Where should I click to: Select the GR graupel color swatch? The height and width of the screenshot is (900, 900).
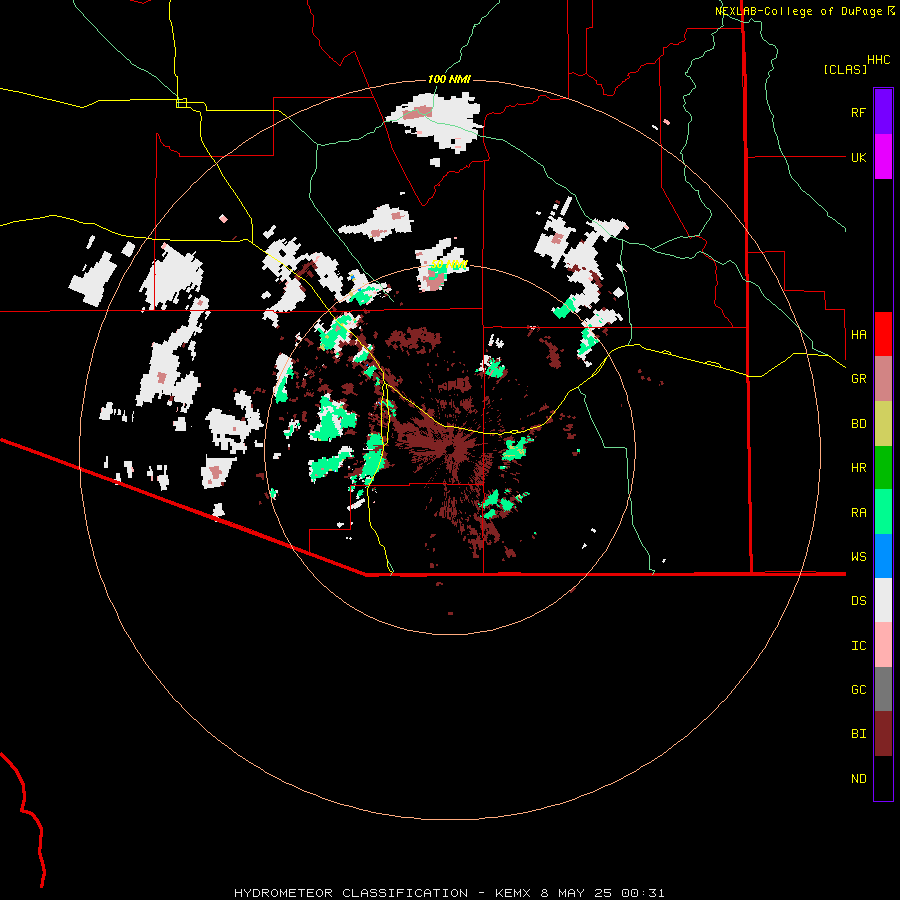(x=883, y=378)
